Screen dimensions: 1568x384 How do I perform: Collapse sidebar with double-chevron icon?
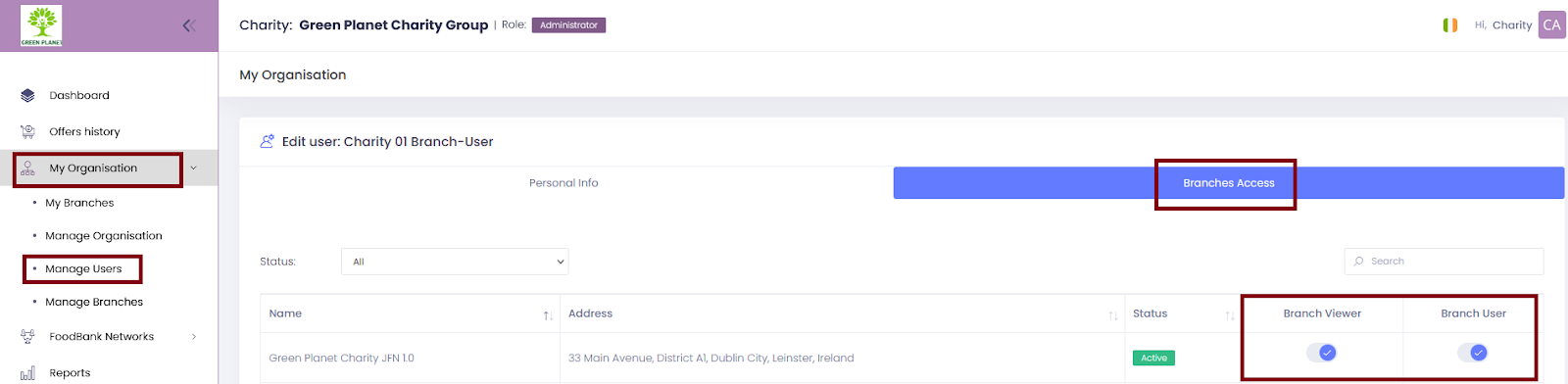coord(189,25)
